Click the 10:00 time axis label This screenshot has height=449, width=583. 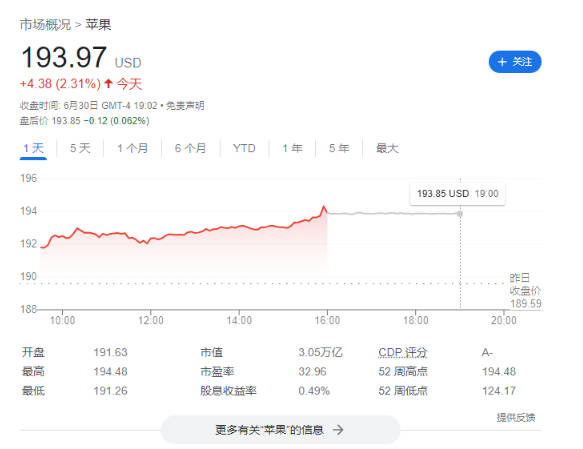pos(62,320)
